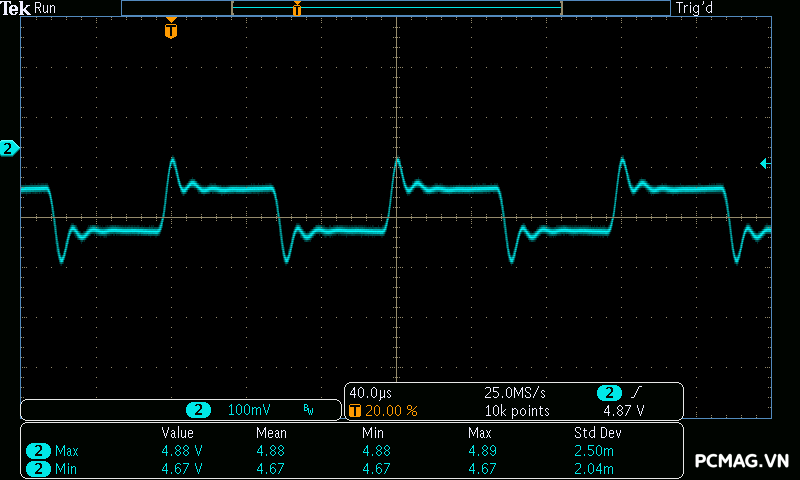
Task: Select the channel 2 badge beside 100mV
Action: pos(199,410)
